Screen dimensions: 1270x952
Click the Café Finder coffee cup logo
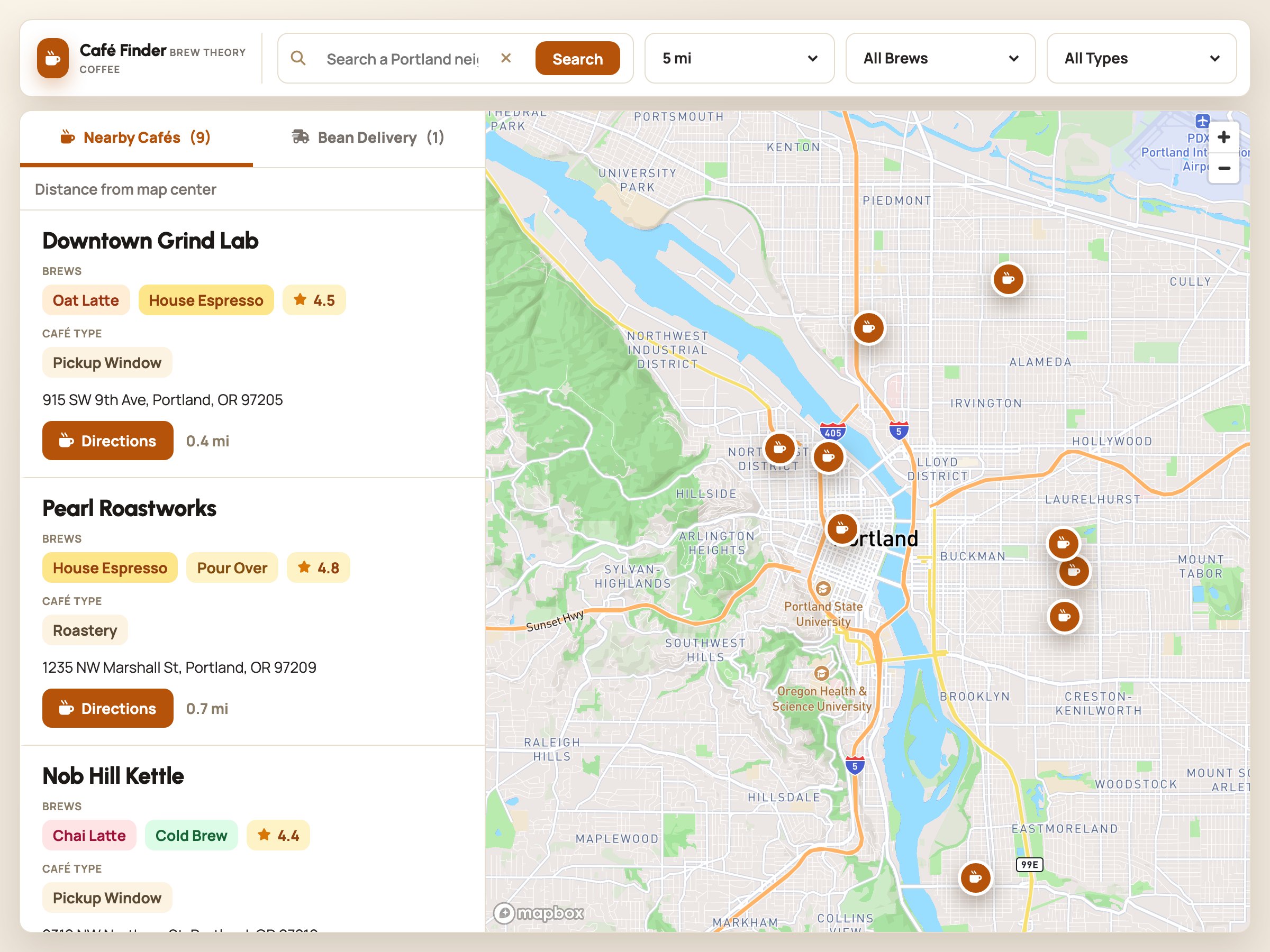pyautogui.click(x=53, y=58)
